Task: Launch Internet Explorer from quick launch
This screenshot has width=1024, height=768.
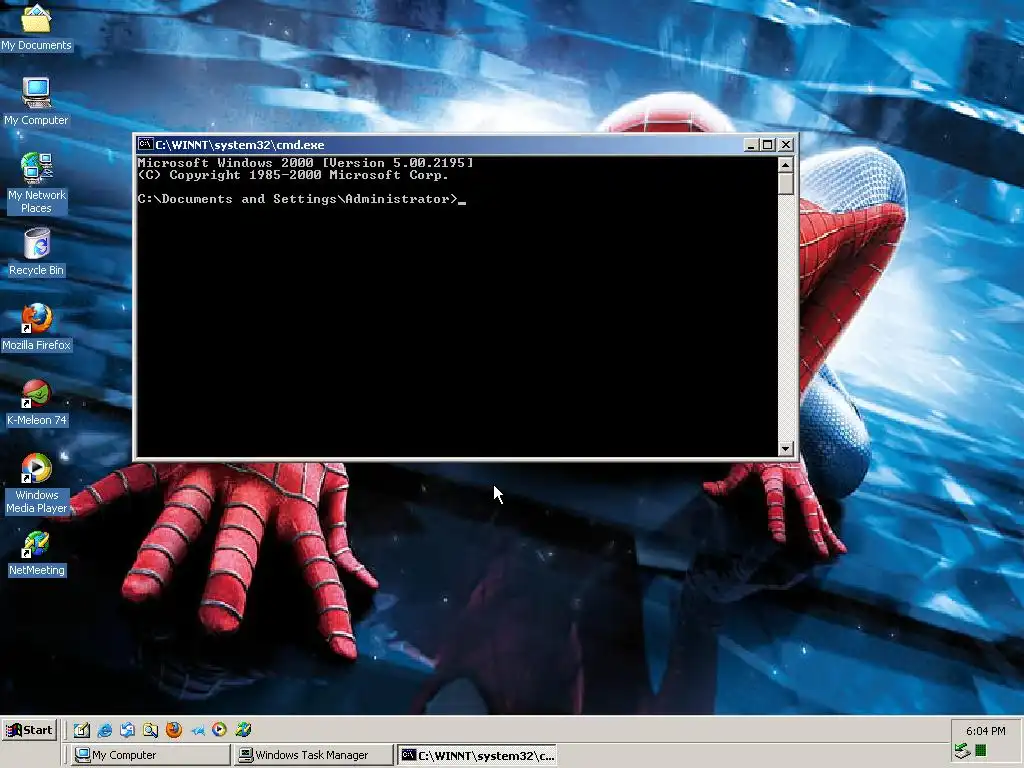Action: (104, 729)
